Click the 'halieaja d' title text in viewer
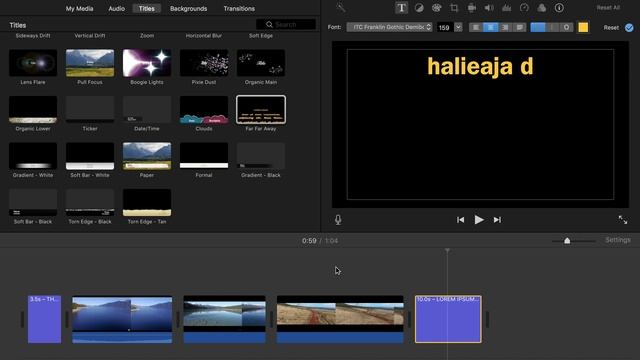This screenshot has height=360, width=640. pos(480,67)
